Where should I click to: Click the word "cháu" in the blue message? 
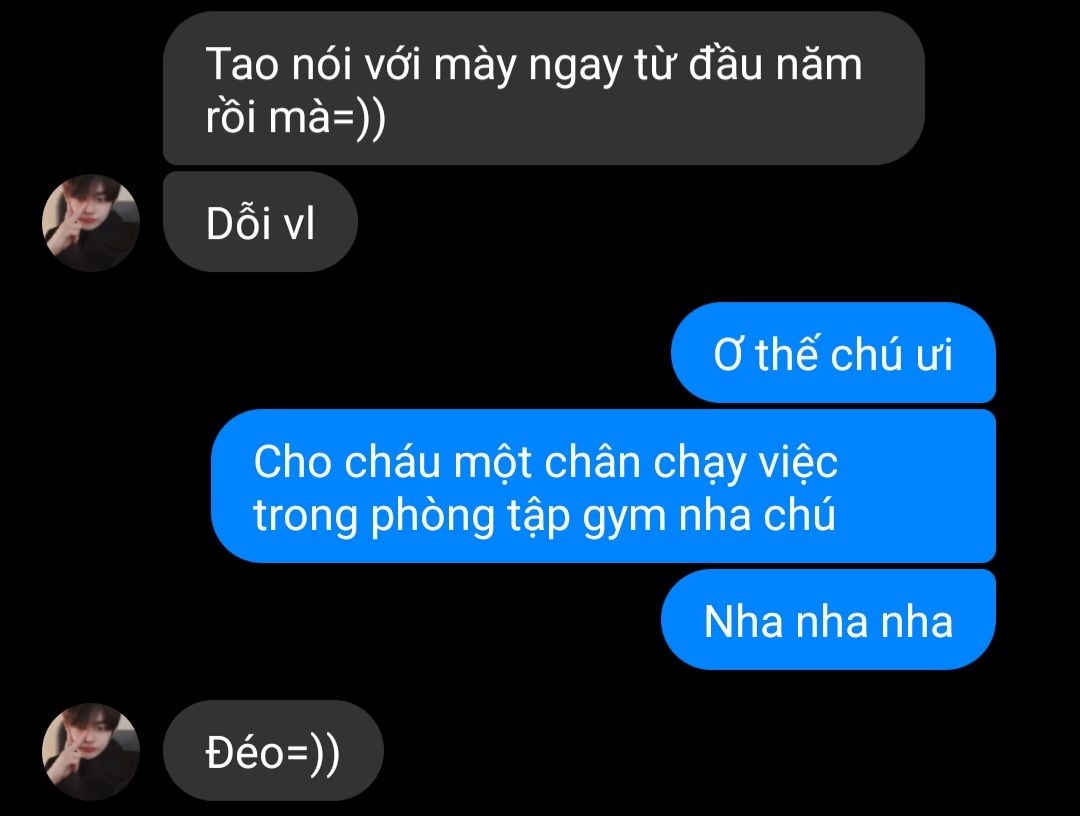click(391, 461)
